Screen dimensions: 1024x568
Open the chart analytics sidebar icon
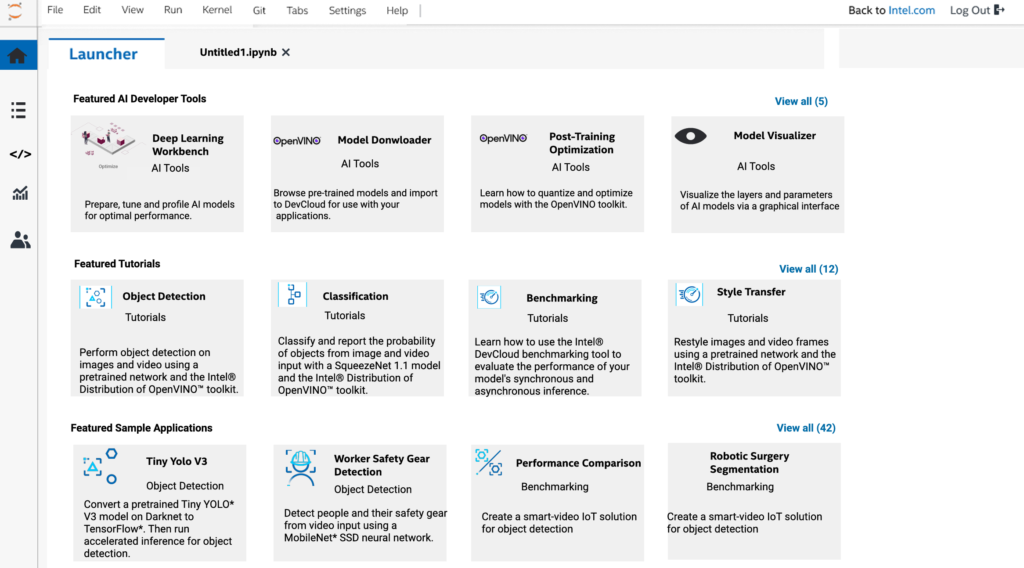(20, 193)
